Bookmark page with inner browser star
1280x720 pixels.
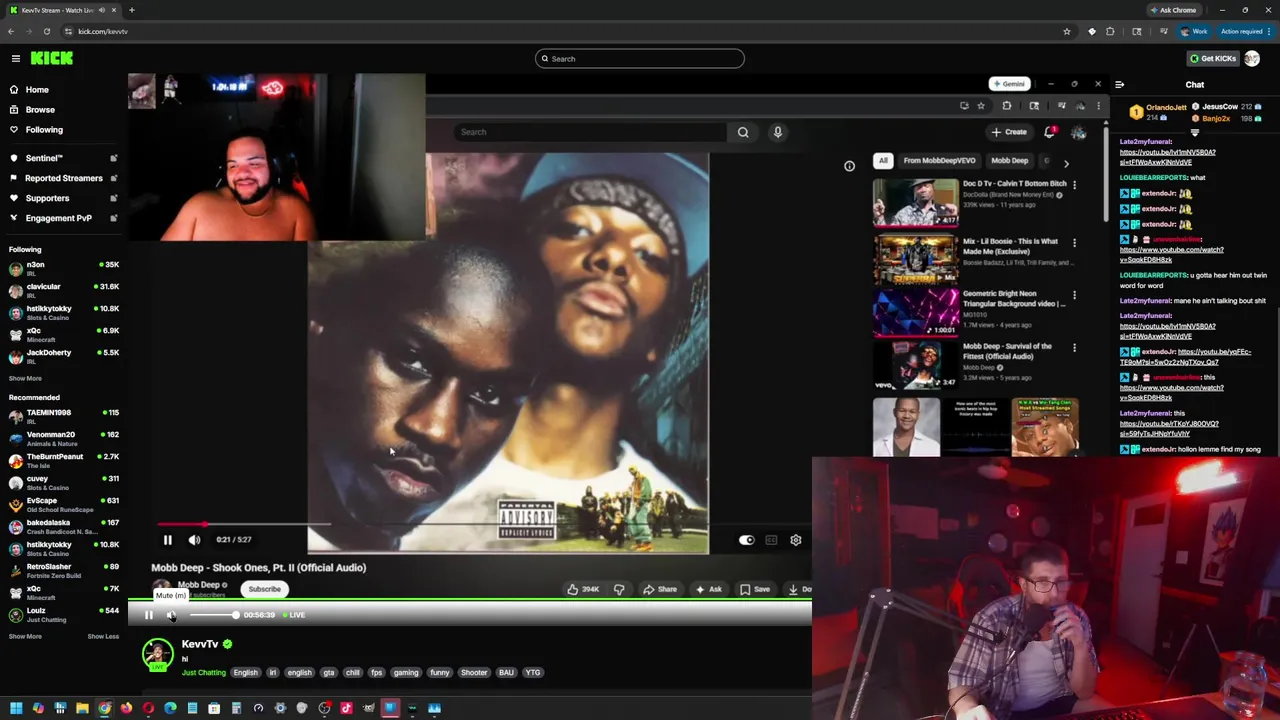coord(981,106)
